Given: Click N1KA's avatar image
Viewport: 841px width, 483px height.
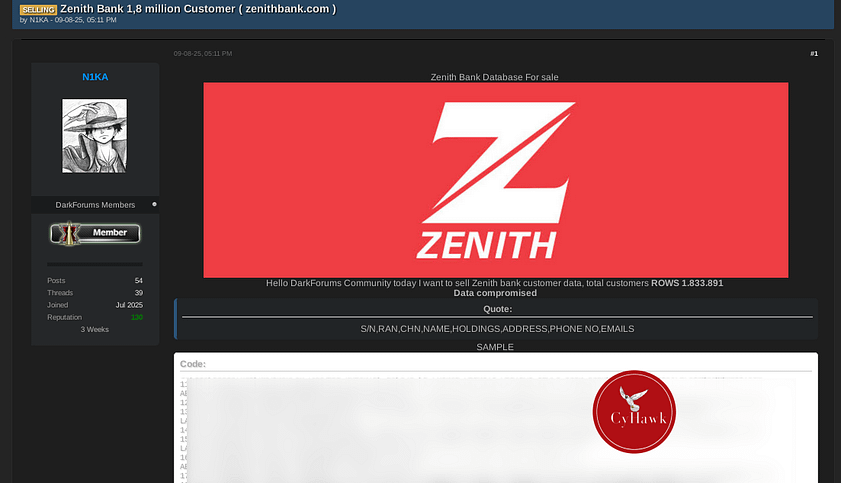Looking at the screenshot, I should 94,136.
